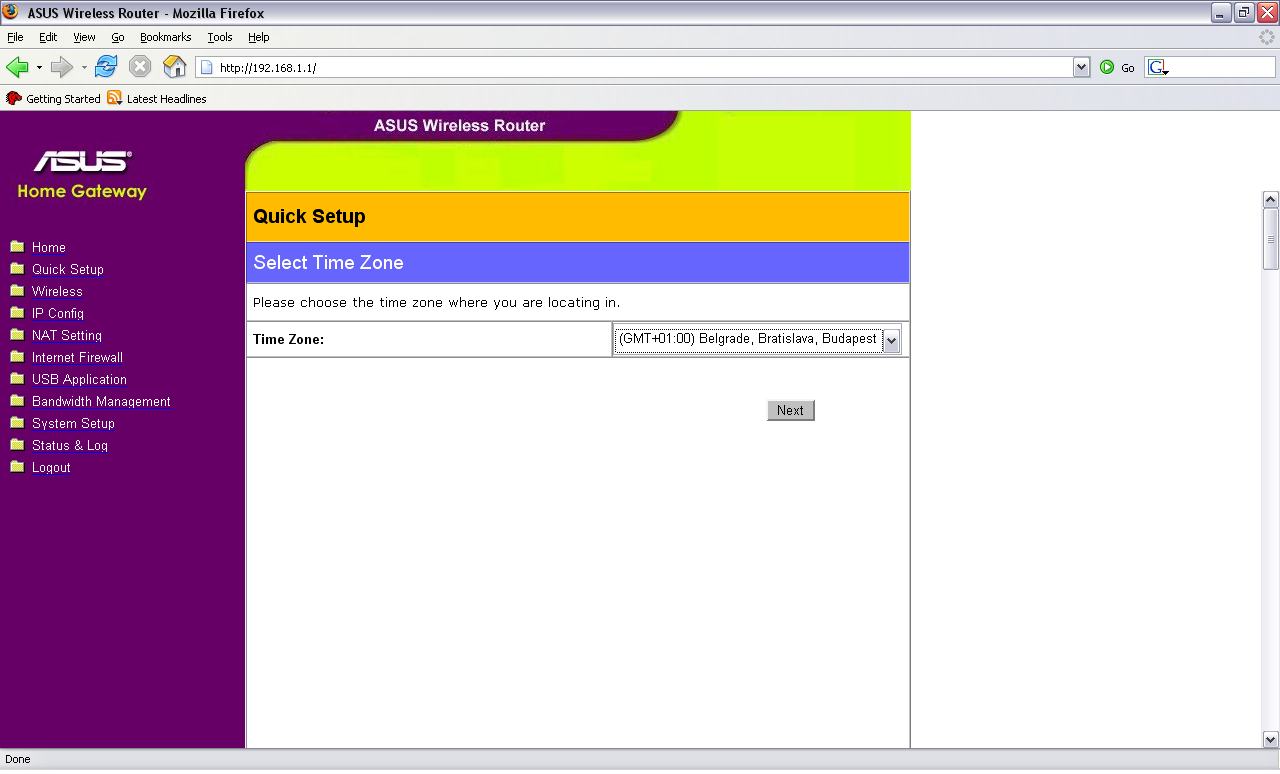Expand the Time Zone dropdown

891,340
